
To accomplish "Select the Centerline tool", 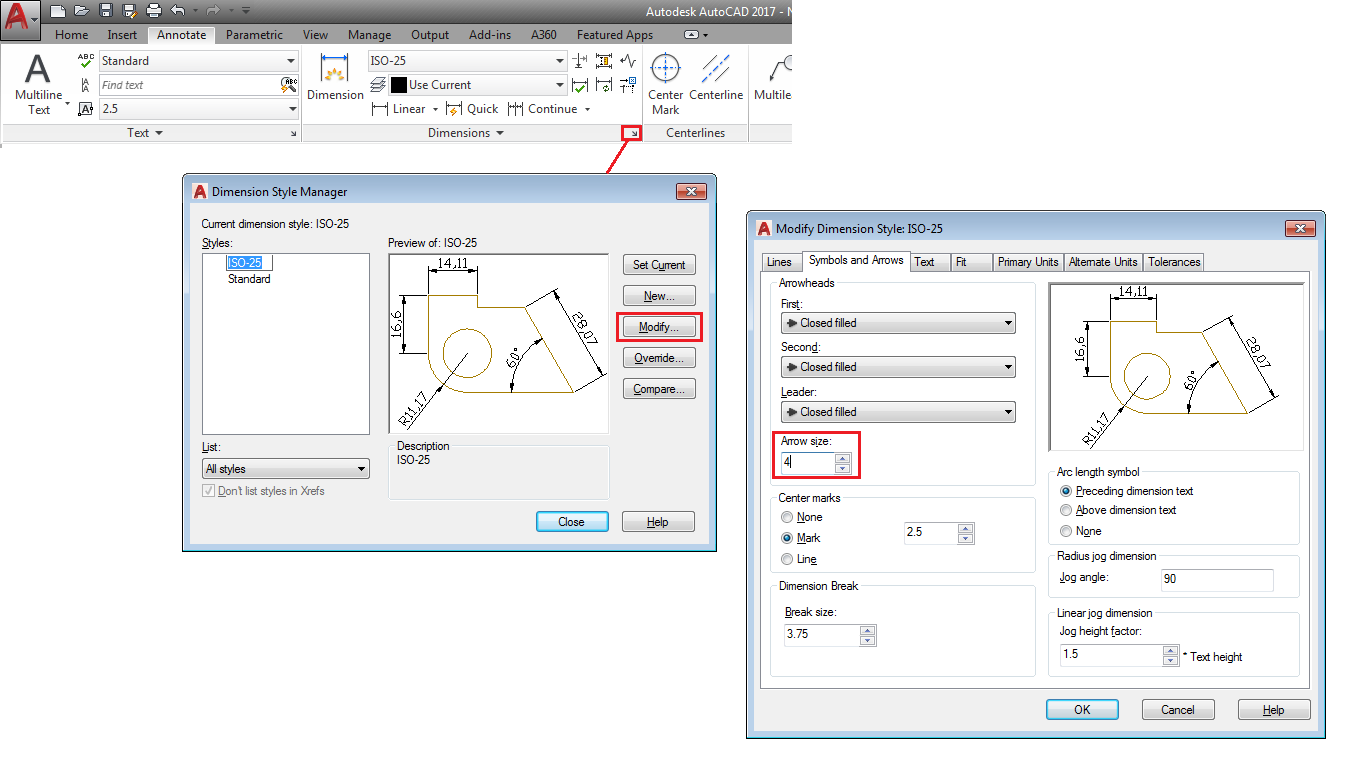I will tap(716, 77).
